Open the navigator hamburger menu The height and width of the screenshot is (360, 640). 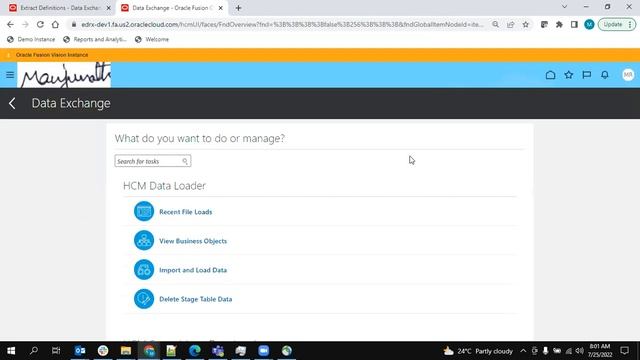(10, 75)
